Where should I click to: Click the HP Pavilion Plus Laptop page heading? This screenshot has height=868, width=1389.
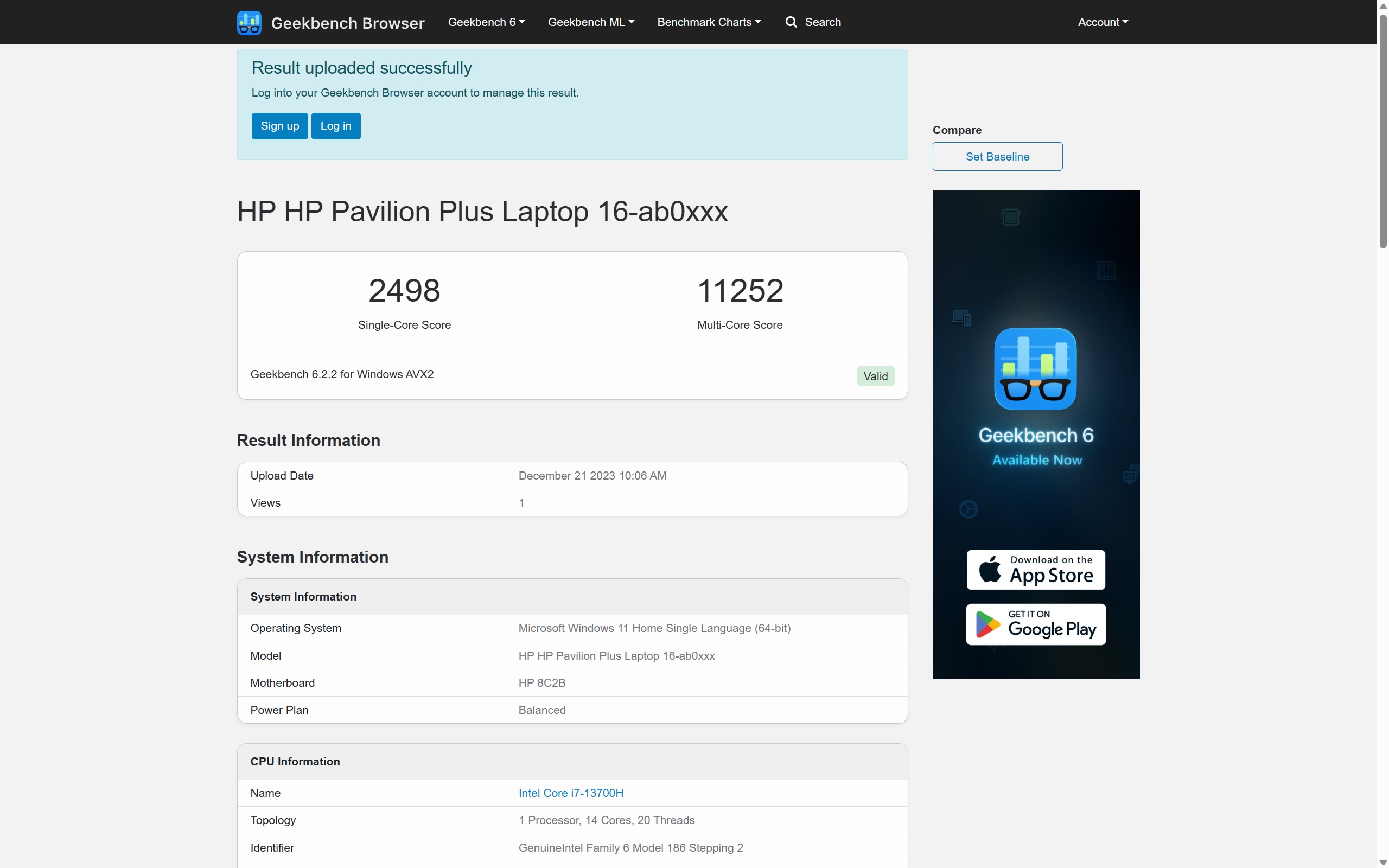point(482,211)
